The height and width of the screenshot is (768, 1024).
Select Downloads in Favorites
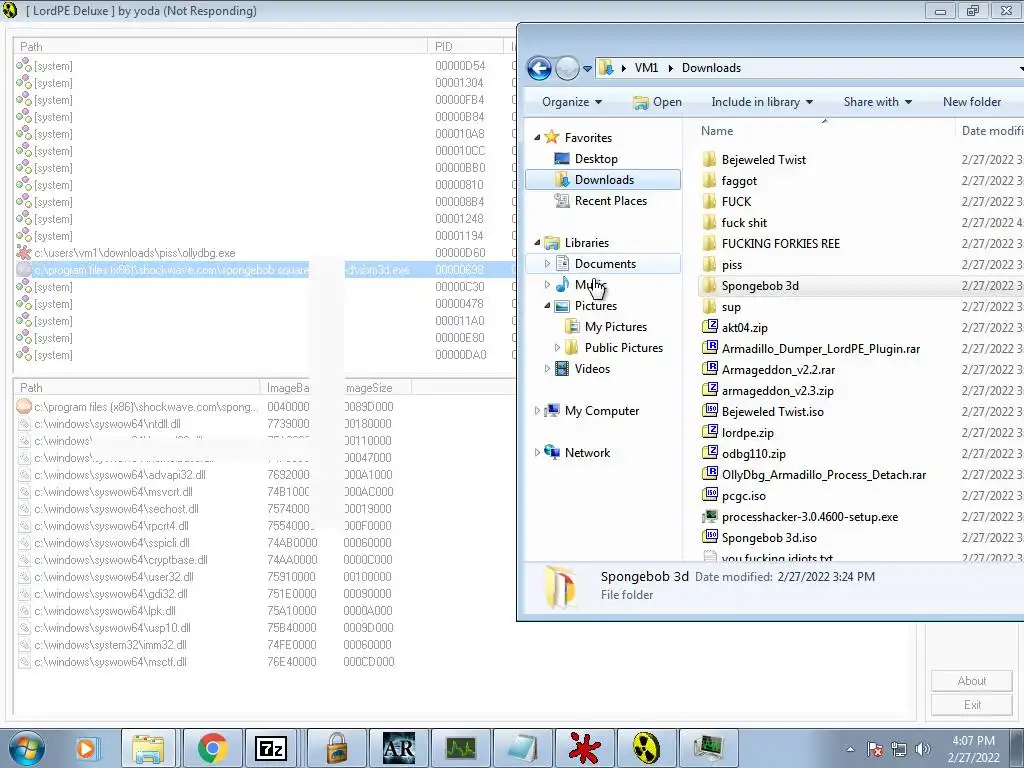click(x=603, y=180)
